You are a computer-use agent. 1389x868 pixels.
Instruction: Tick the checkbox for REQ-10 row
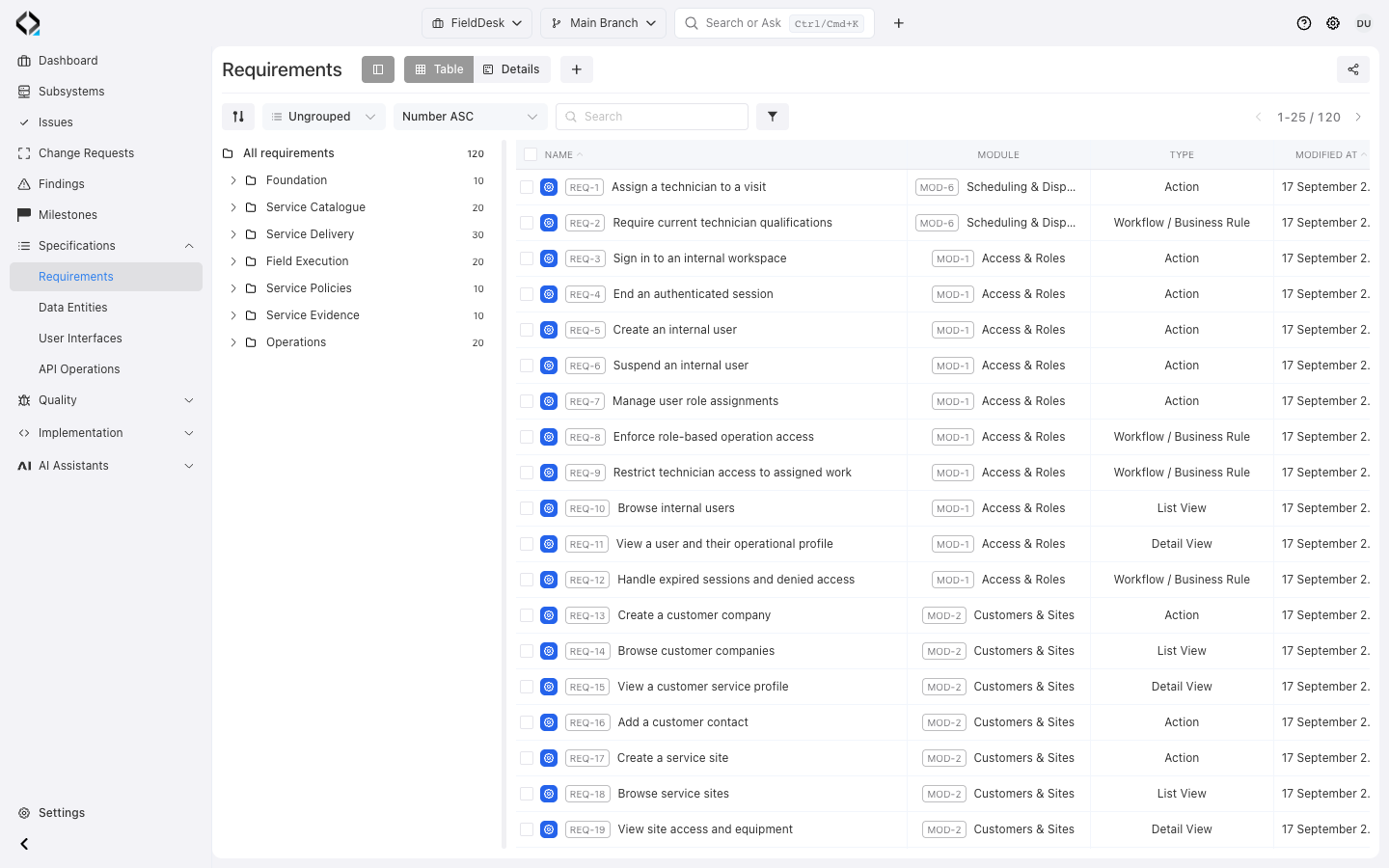point(527,508)
